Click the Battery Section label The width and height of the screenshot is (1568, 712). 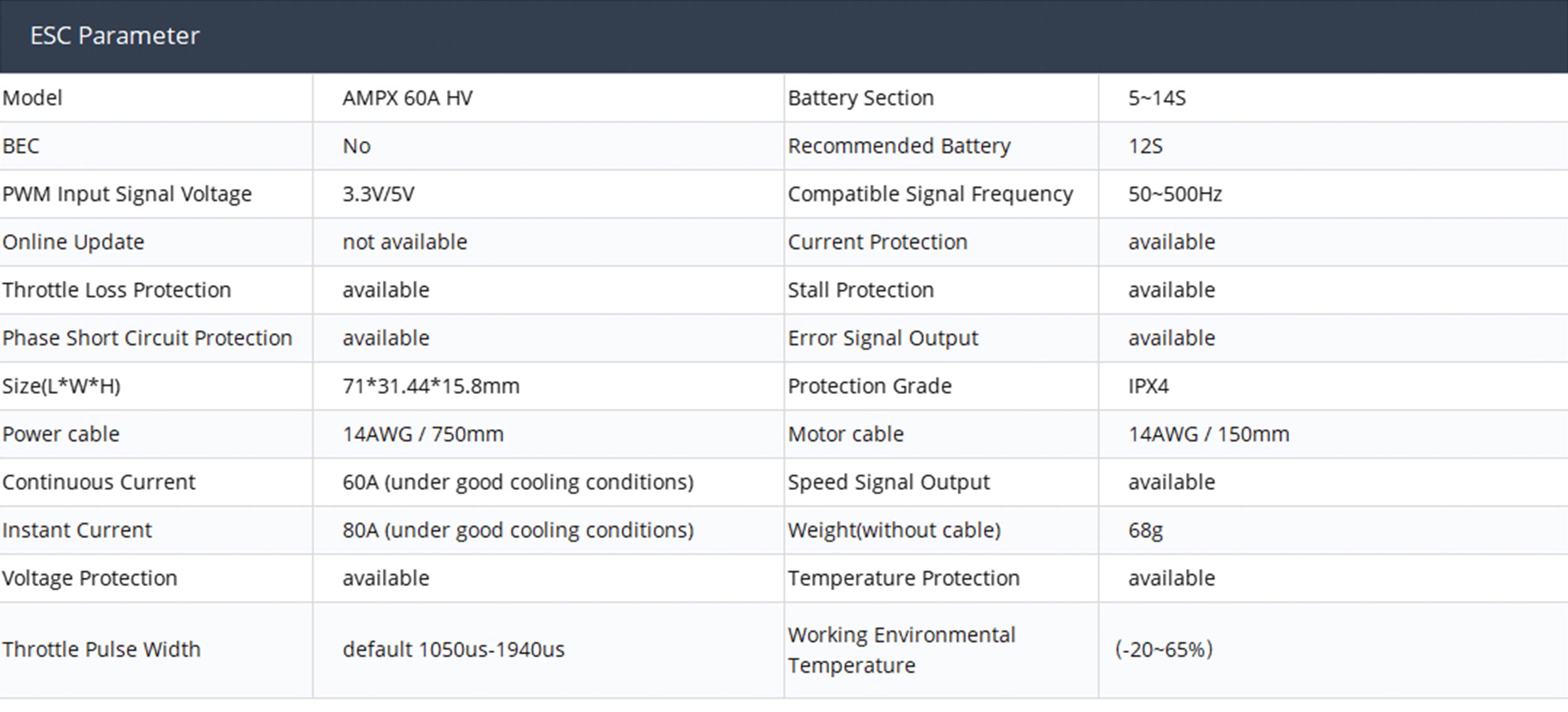pyautogui.click(x=861, y=98)
